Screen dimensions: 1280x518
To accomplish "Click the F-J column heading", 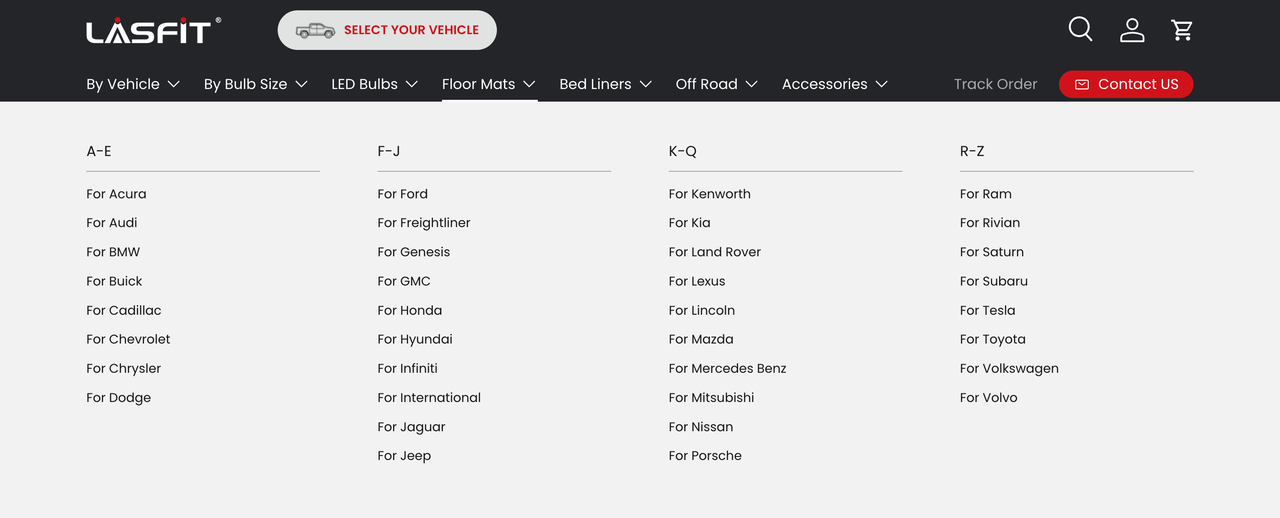I will pyautogui.click(x=389, y=151).
